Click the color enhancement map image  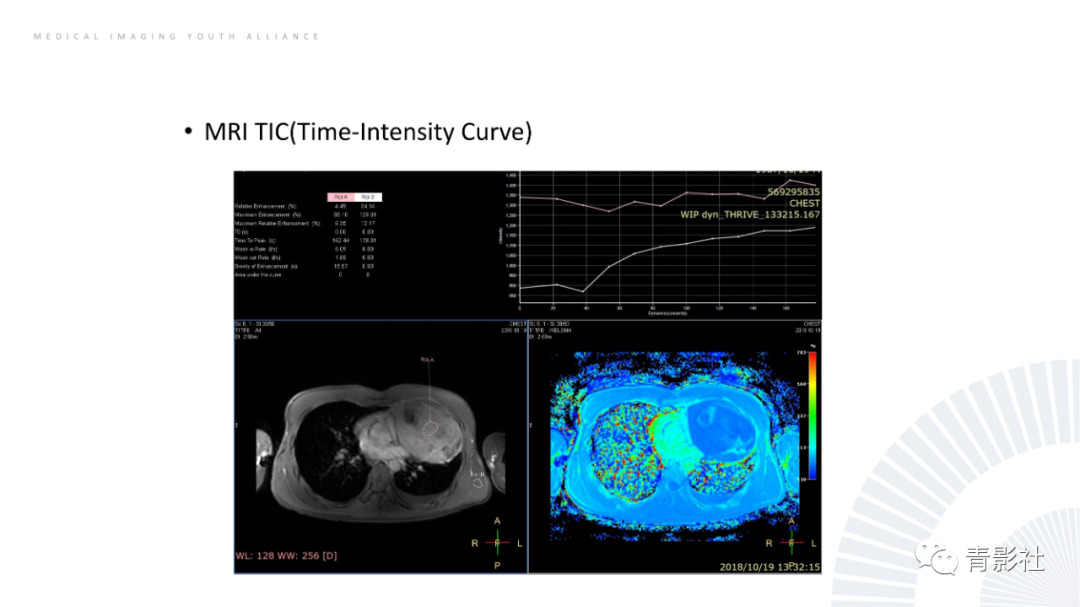click(674, 446)
